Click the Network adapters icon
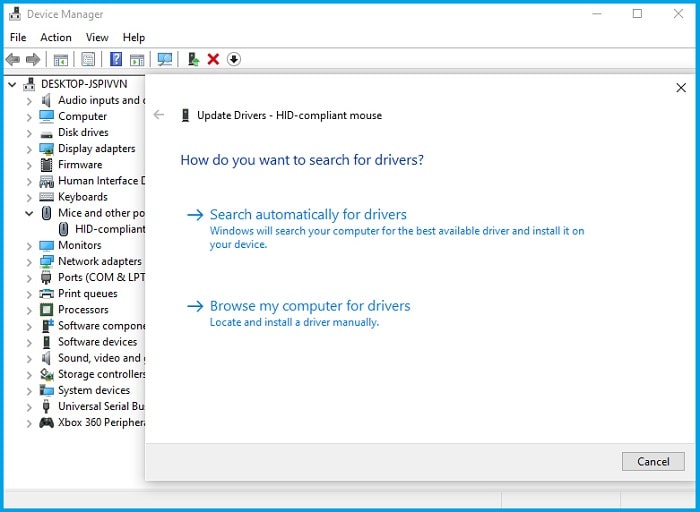This screenshot has width=700, height=512. [x=46, y=261]
